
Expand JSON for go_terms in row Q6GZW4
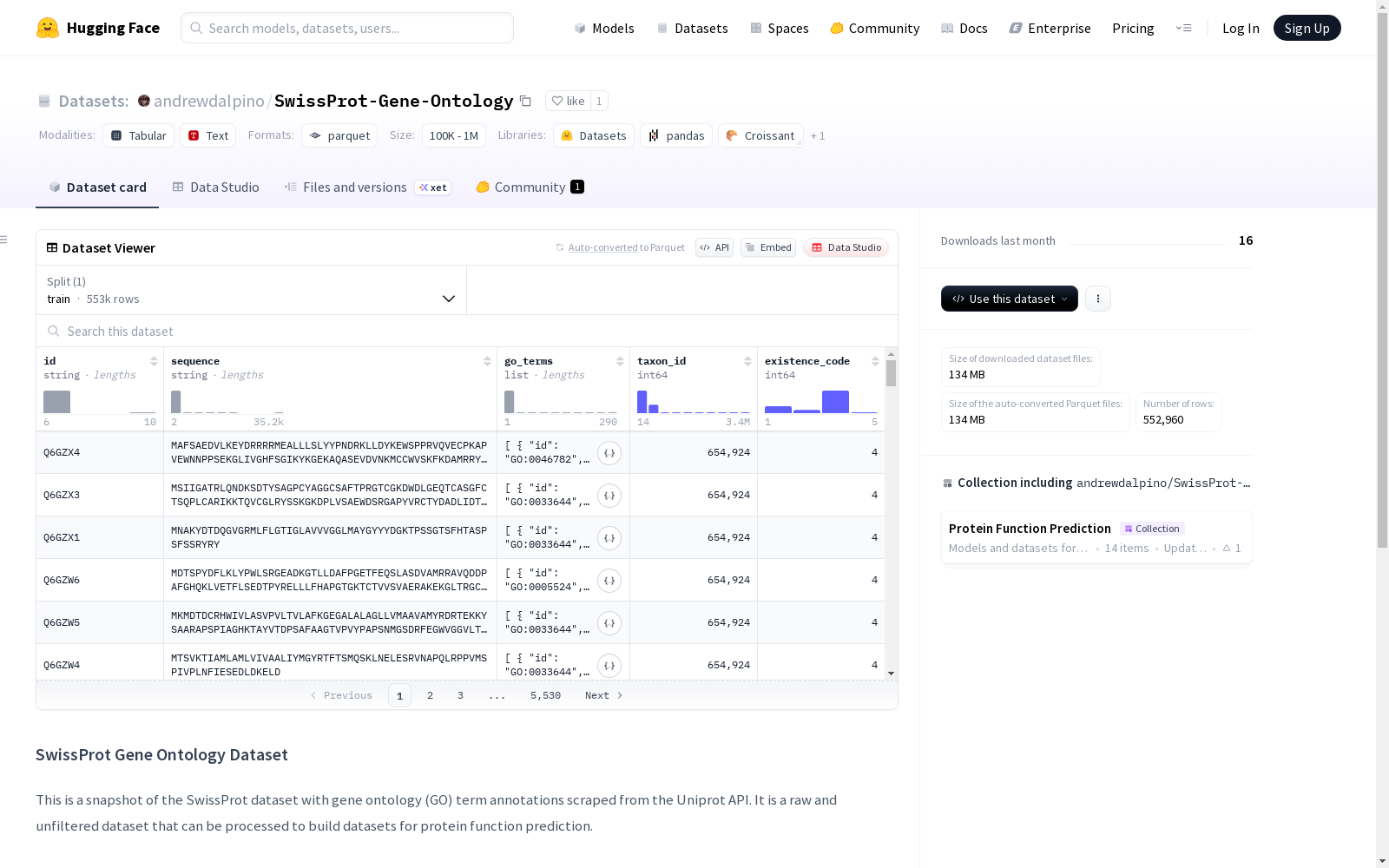[609, 666]
